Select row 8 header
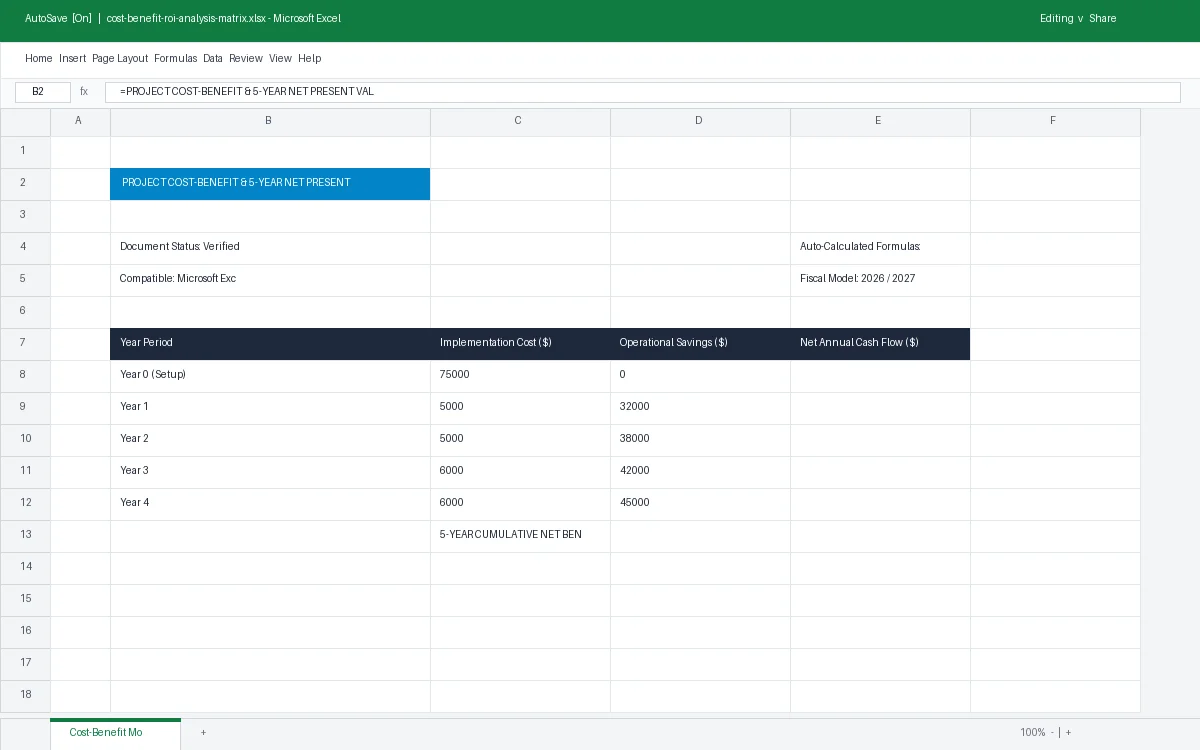 pyautogui.click(x=25, y=375)
